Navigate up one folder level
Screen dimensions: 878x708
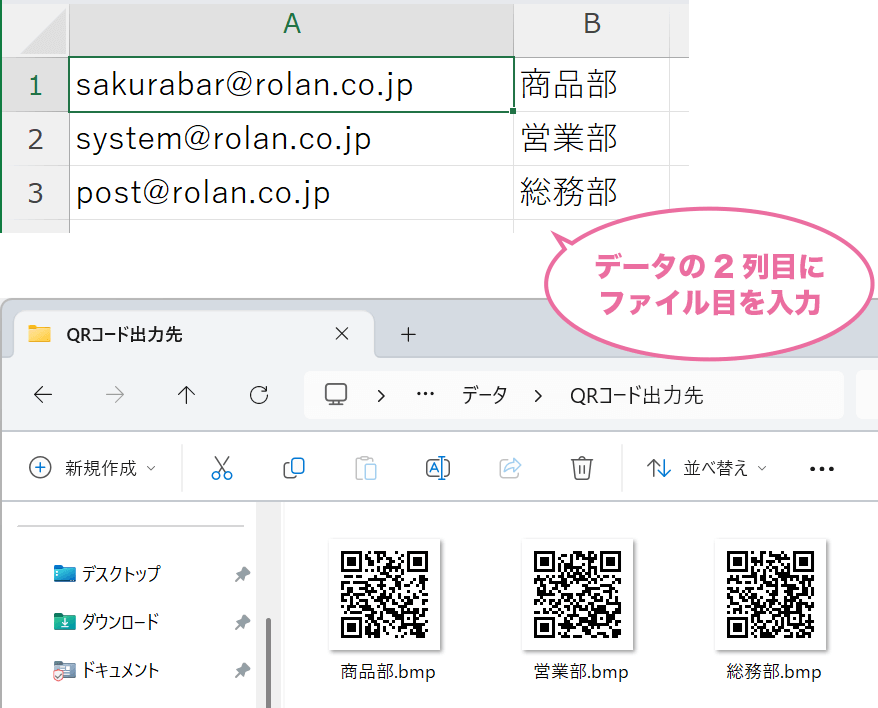pos(187,394)
